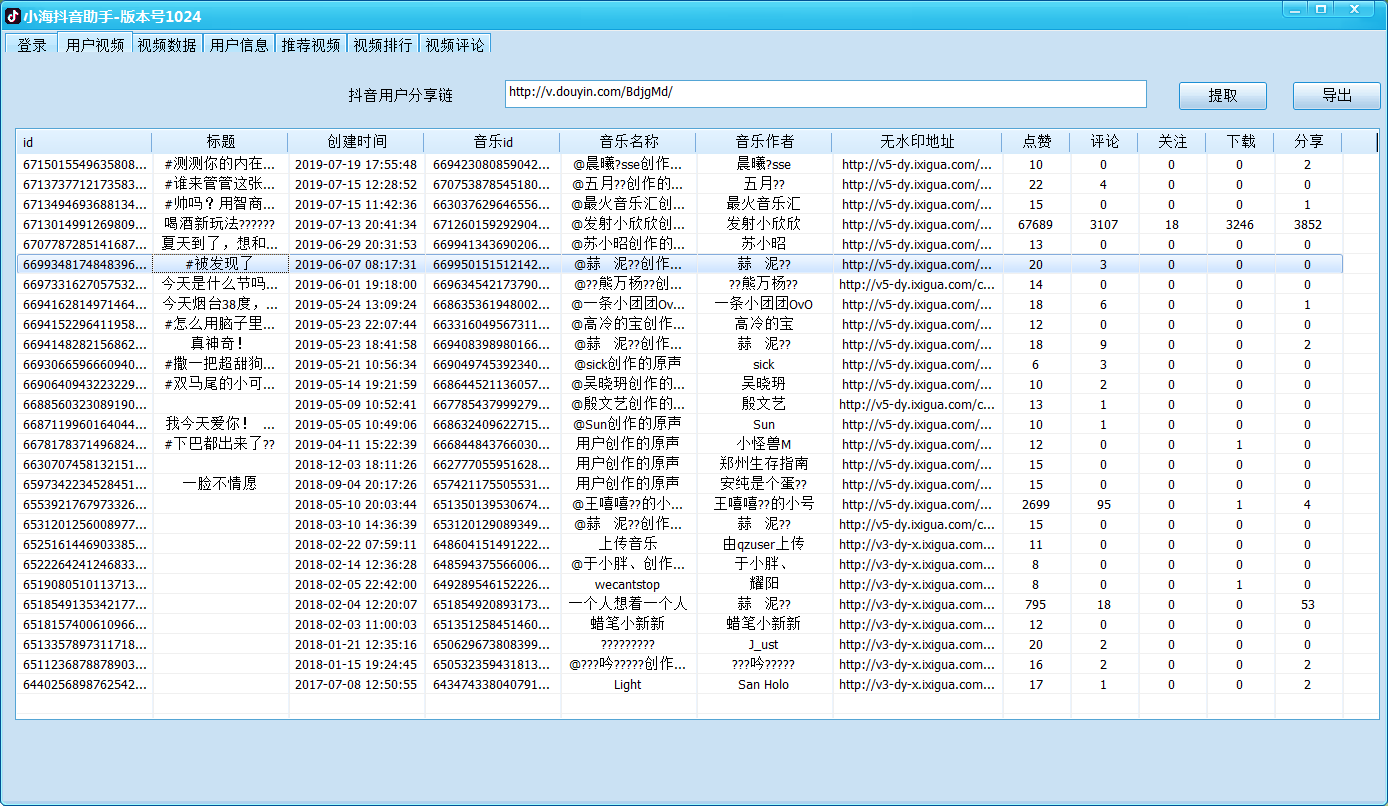Click date cell 2019-07-13 20:41:34
1388x806 pixels.
pos(357,224)
